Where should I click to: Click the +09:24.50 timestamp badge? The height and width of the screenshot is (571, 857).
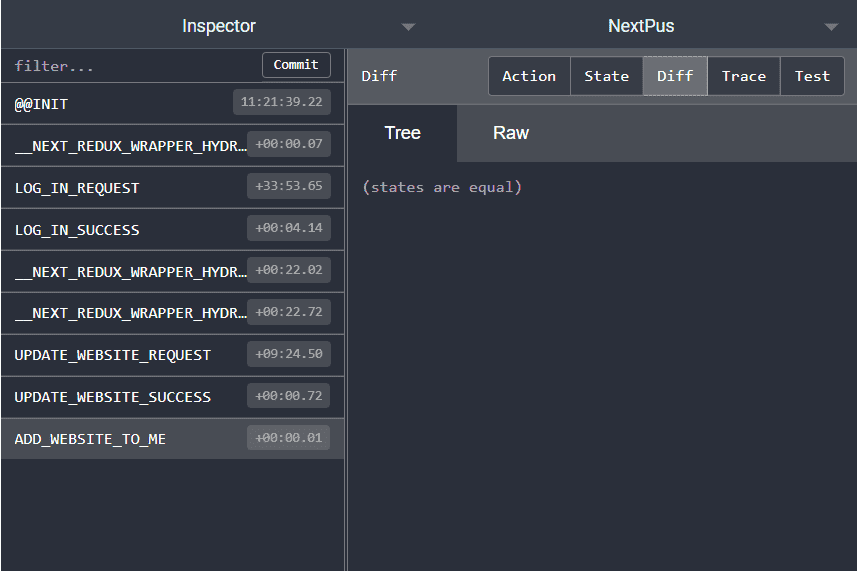click(289, 354)
